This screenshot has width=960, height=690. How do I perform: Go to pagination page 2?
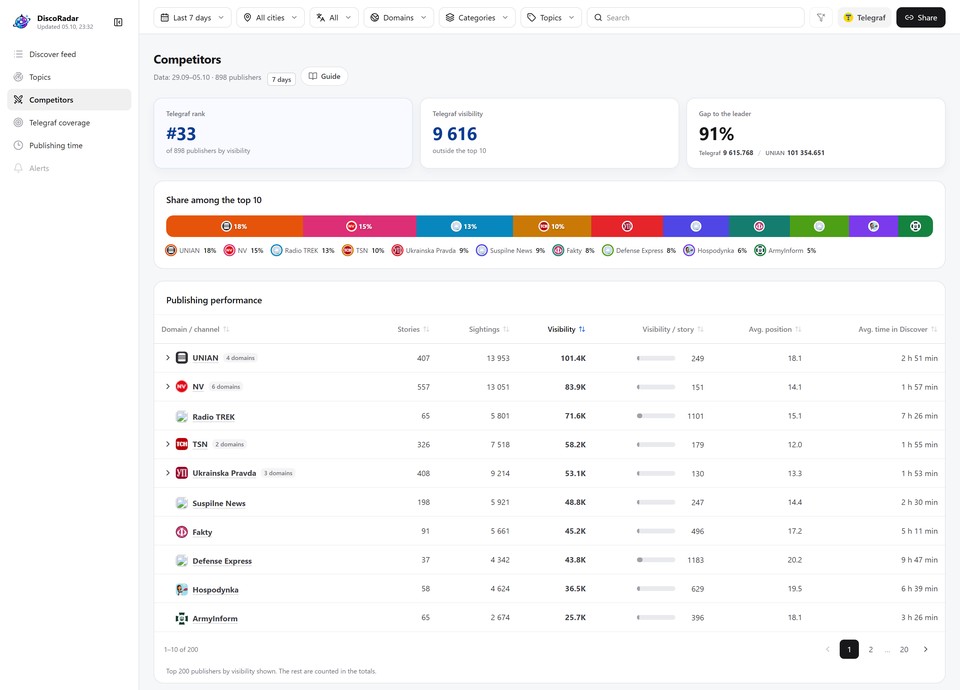coord(871,650)
